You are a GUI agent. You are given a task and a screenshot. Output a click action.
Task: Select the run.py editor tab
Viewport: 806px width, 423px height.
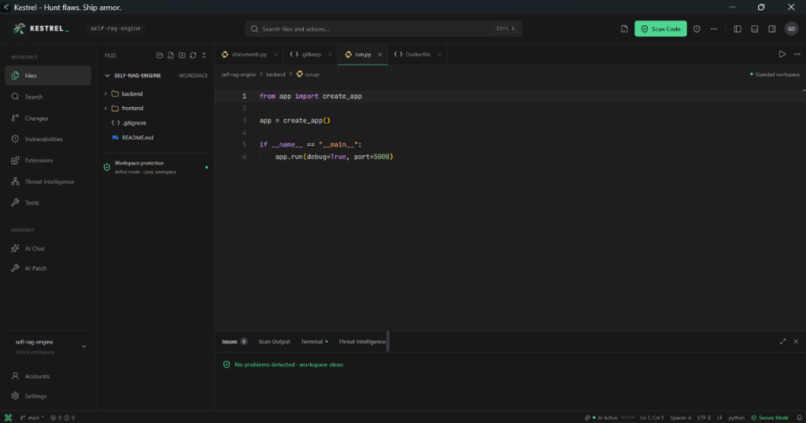[362, 54]
